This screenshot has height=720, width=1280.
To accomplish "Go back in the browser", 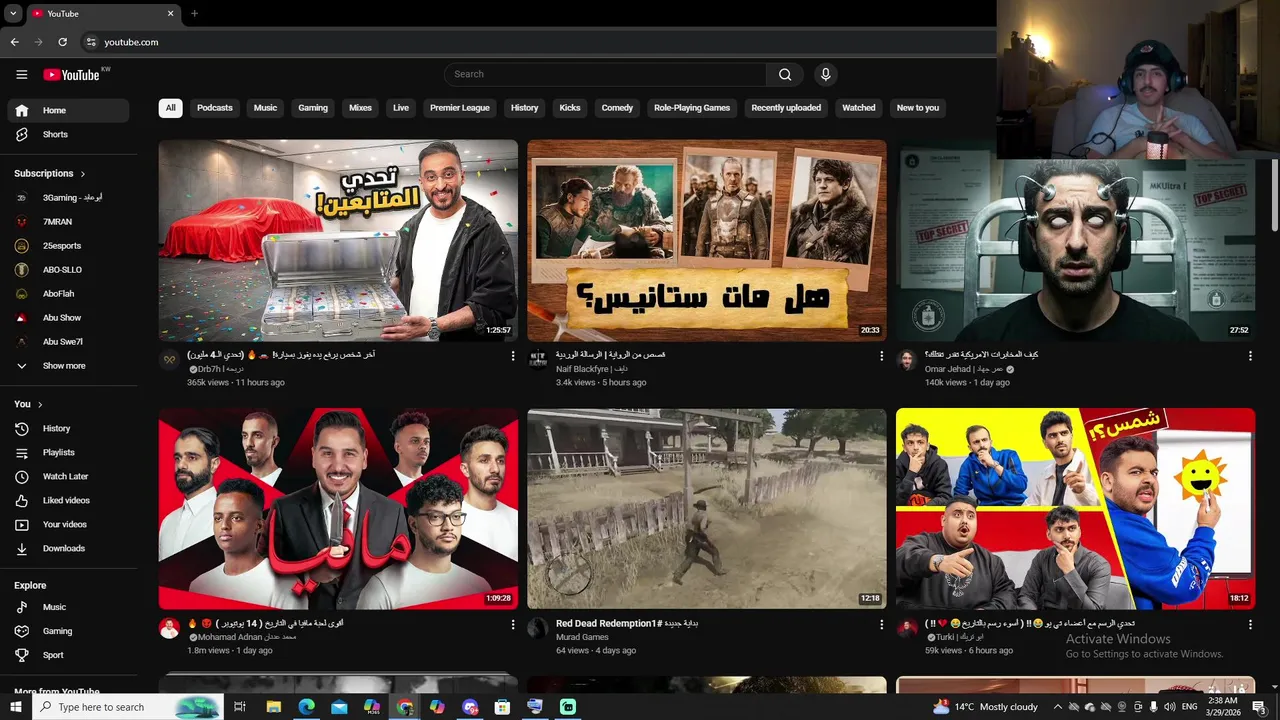I will click(14, 42).
